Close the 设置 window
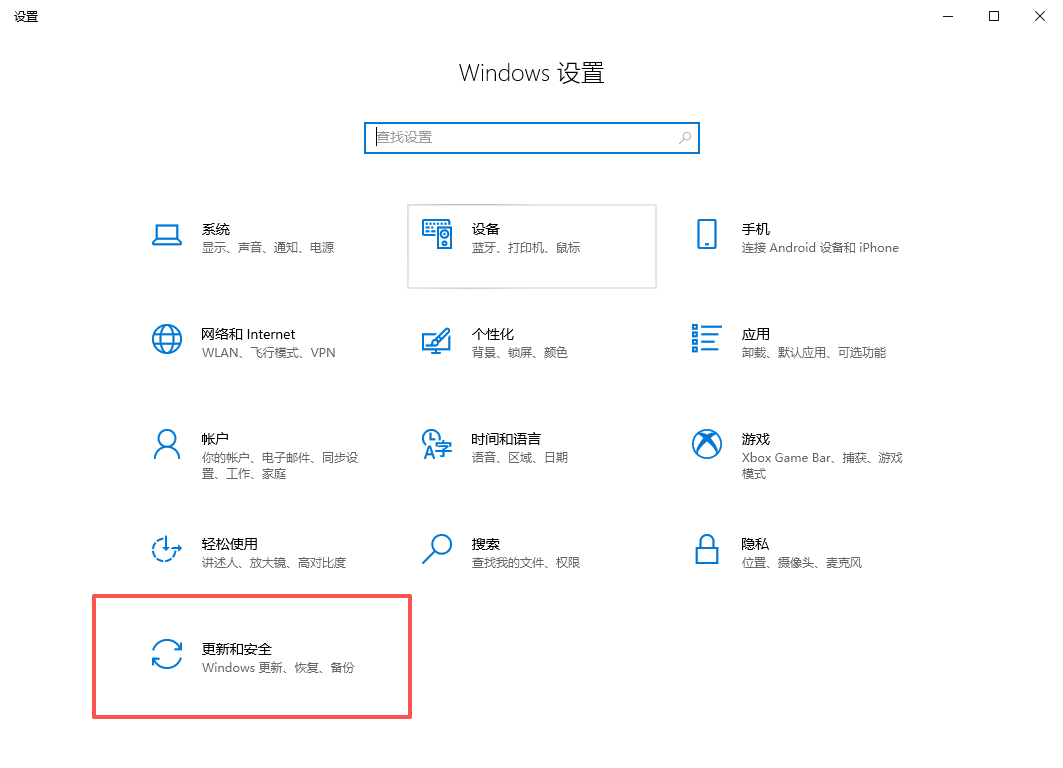This screenshot has width=1063, height=768. (1040, 16)
